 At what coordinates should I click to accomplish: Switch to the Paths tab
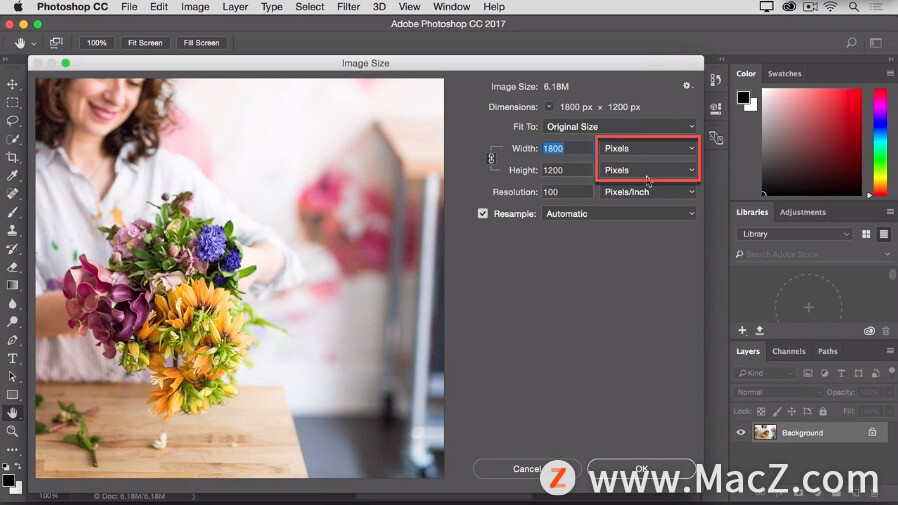click(827, 352)
